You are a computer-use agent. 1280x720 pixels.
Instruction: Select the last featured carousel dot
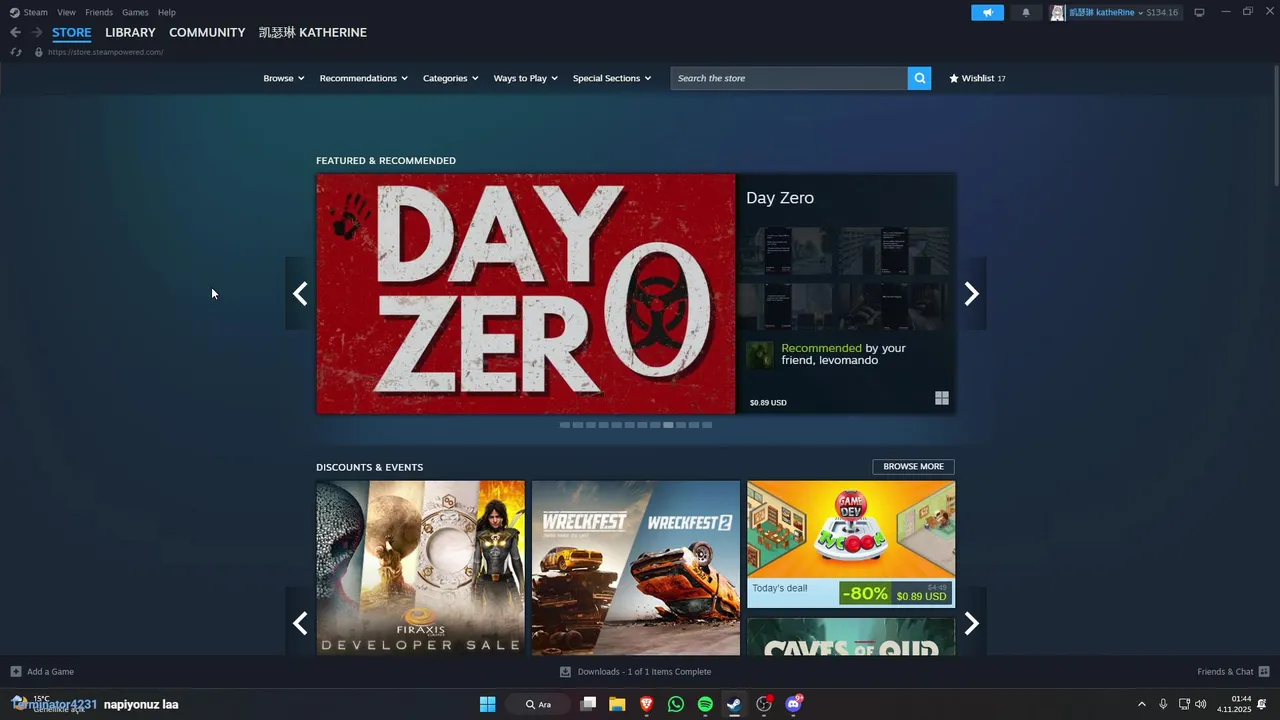tap(707, 425)
